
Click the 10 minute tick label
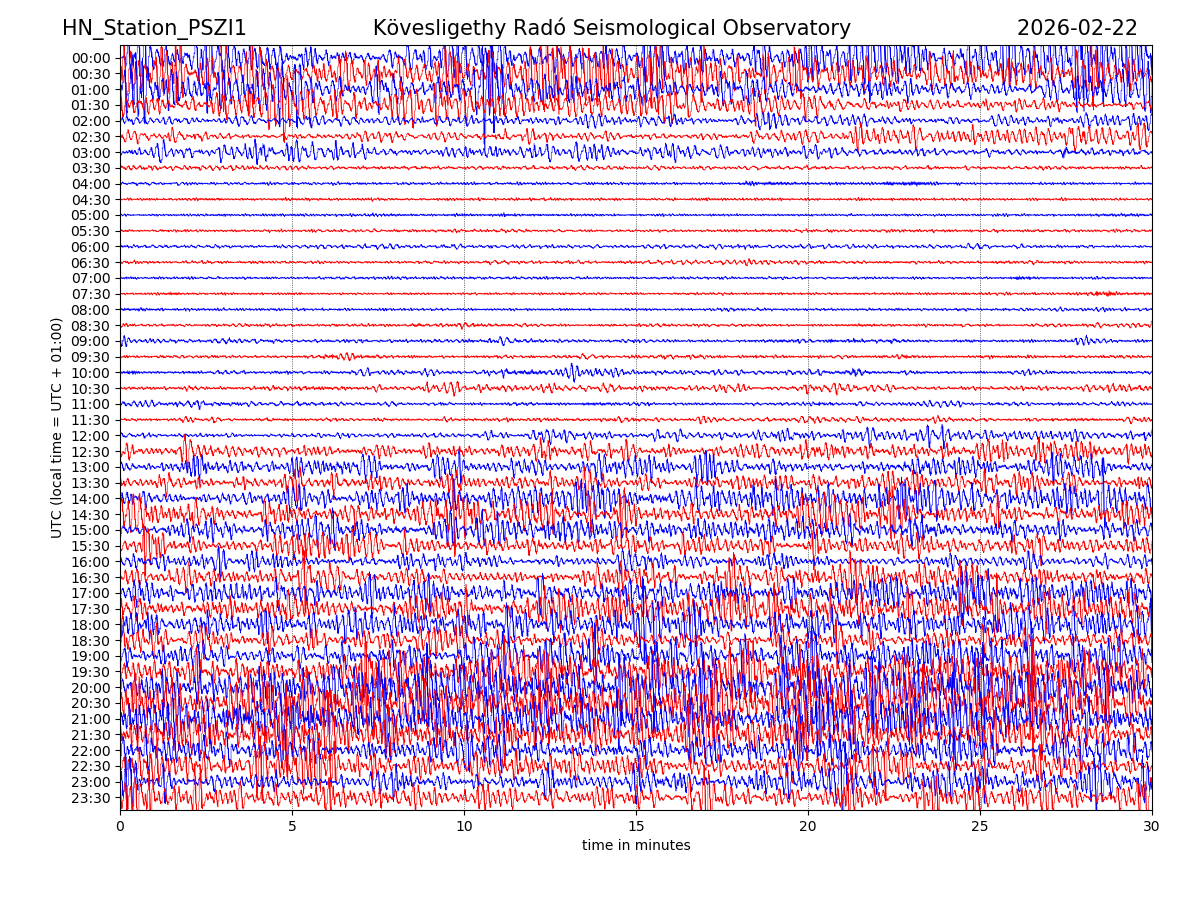click(464, 827)
